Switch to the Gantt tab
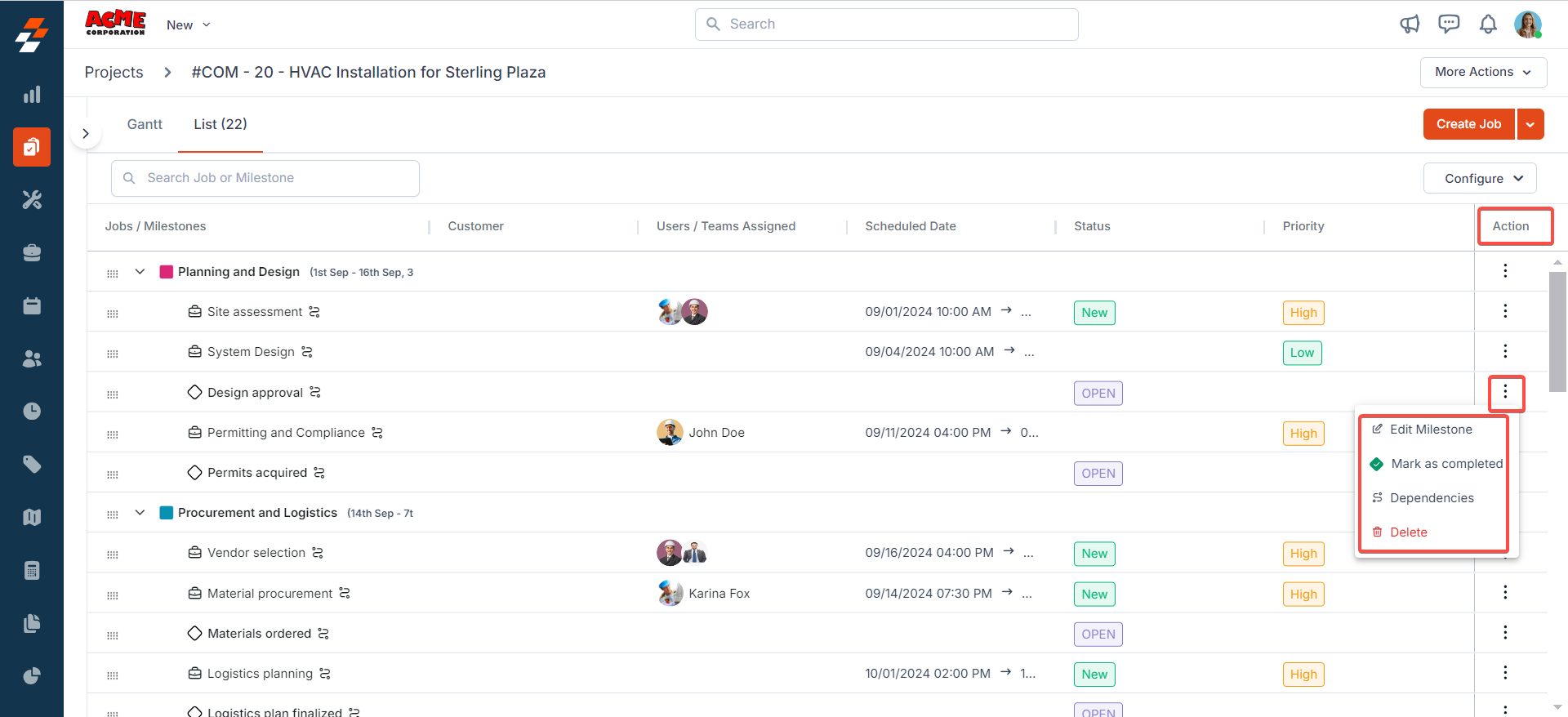 pos(145,124)
